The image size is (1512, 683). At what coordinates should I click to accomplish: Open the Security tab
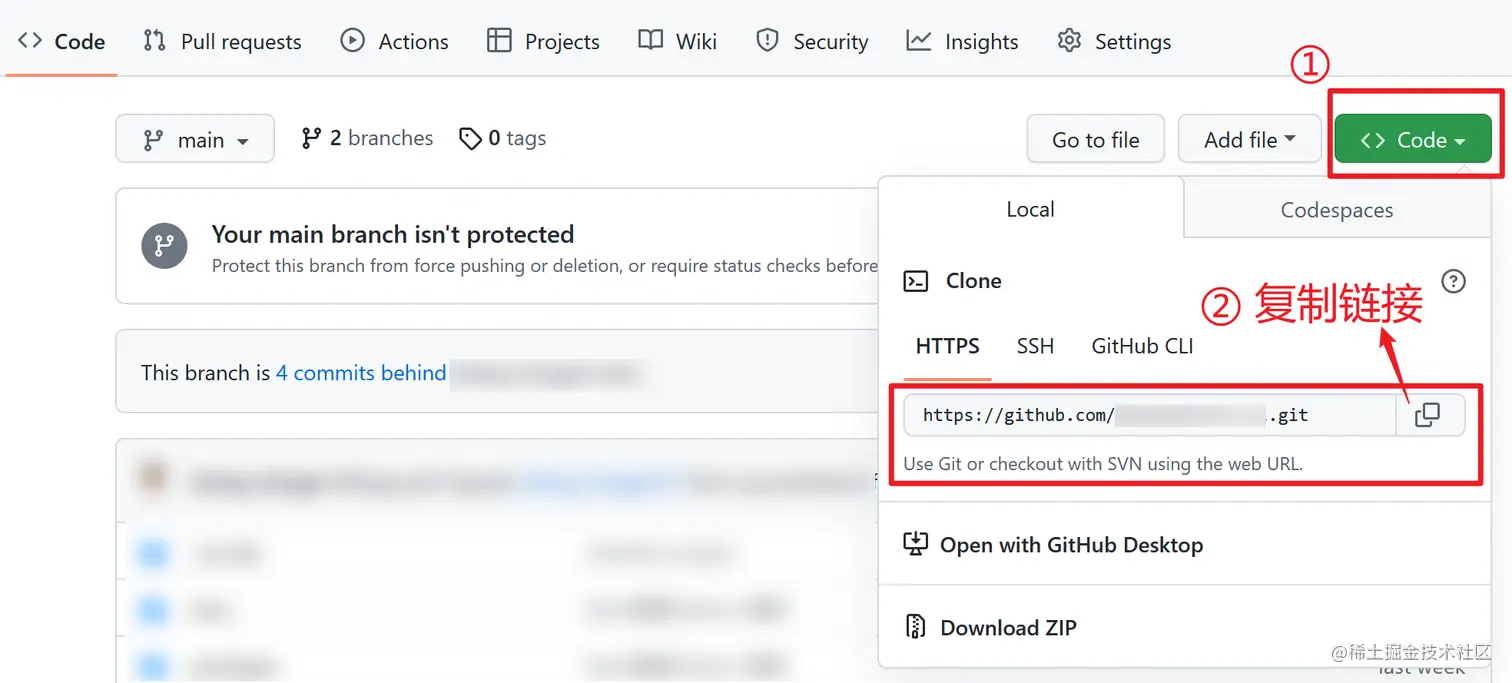812,41
